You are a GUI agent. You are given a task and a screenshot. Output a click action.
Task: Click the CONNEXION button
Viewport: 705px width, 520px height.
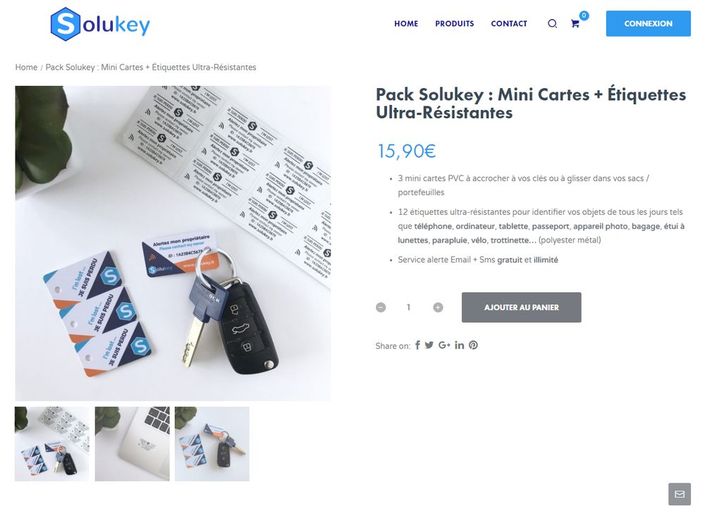click(x=648, y=24)
